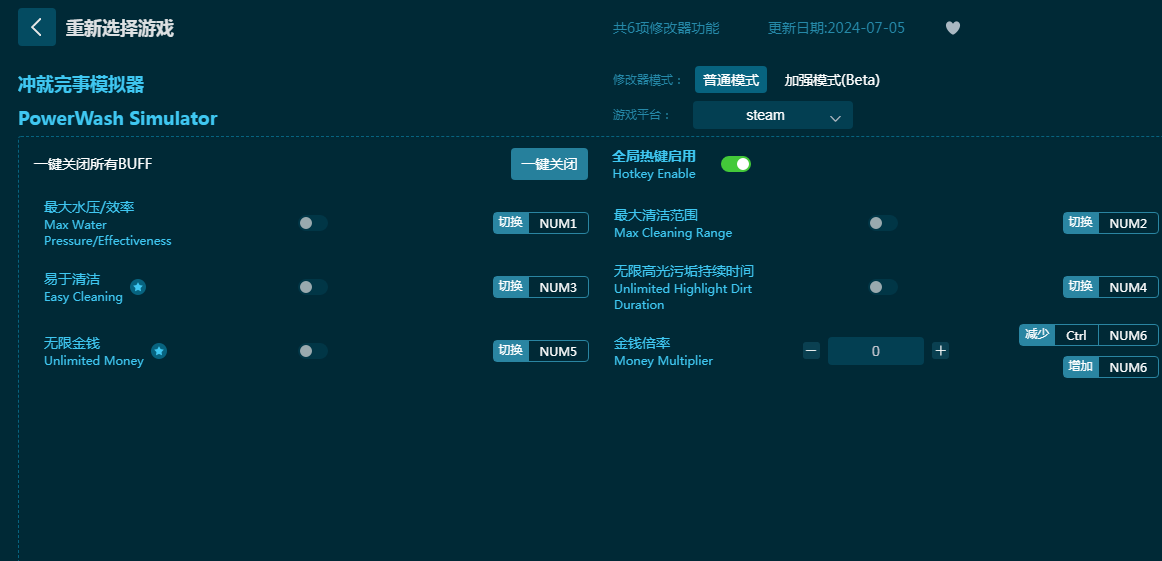Click the Money Multiplier label
The width and height of the screenshot is (1162, 561).
[x=663, y=361]
